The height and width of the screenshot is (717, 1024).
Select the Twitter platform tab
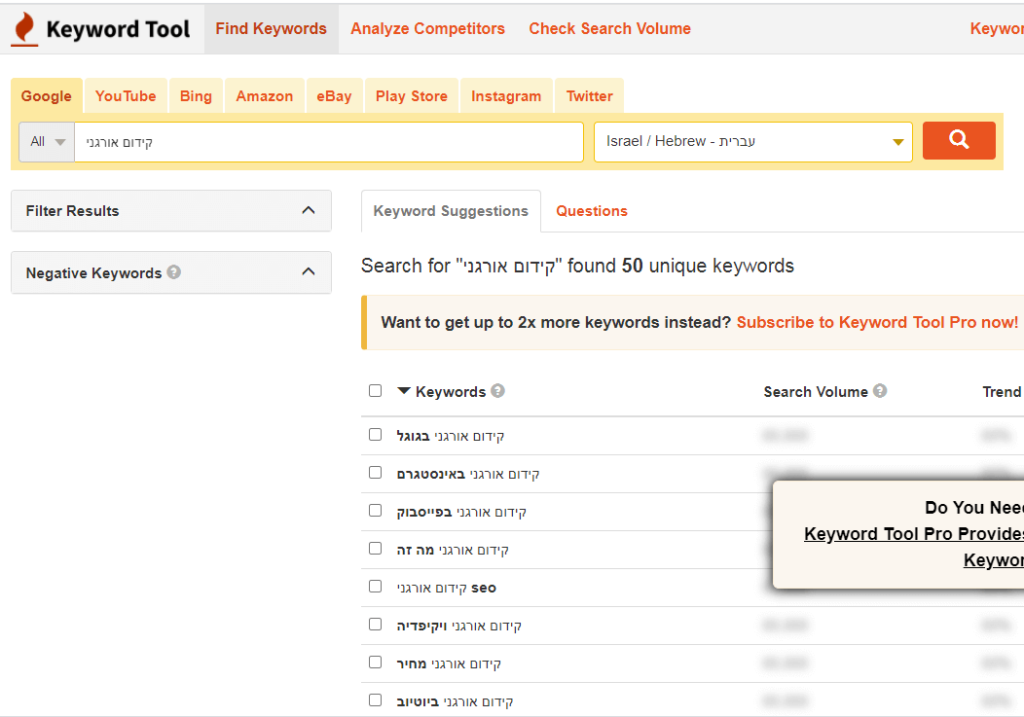590,96
